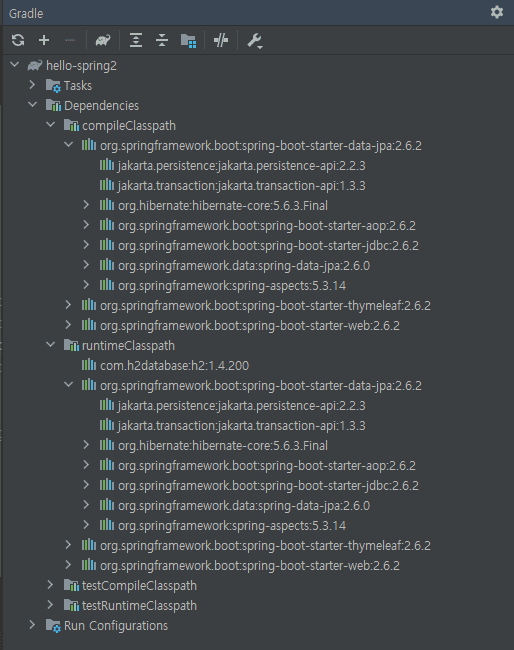Expand the testCompileClasspath node
Viewport: 514px width, 650px height.
[x=50, y=585]
